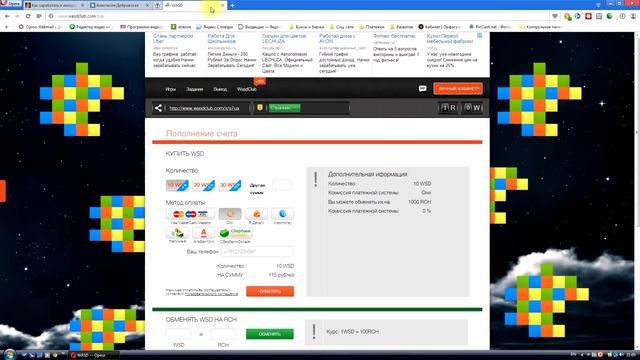
Task: Open the Opera main menu button
Action: click(10, 4)
